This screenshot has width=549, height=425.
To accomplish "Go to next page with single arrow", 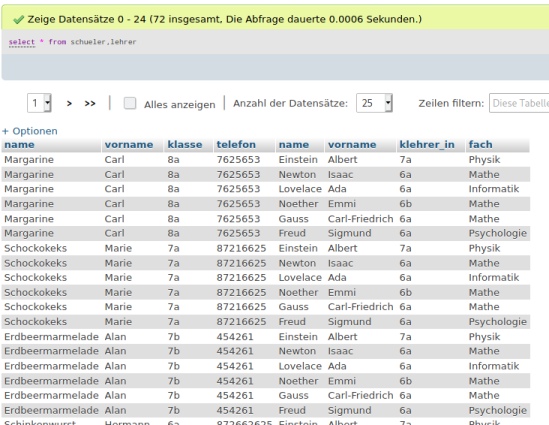I will (69, 104).
